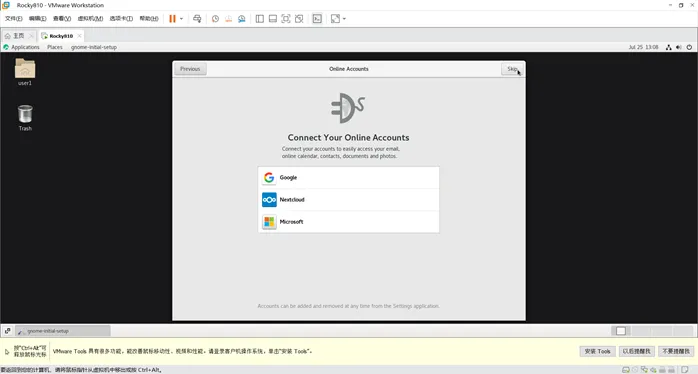Close the Rocky810 tab
This screenshot has height=374, width=698.
(79, 36)
